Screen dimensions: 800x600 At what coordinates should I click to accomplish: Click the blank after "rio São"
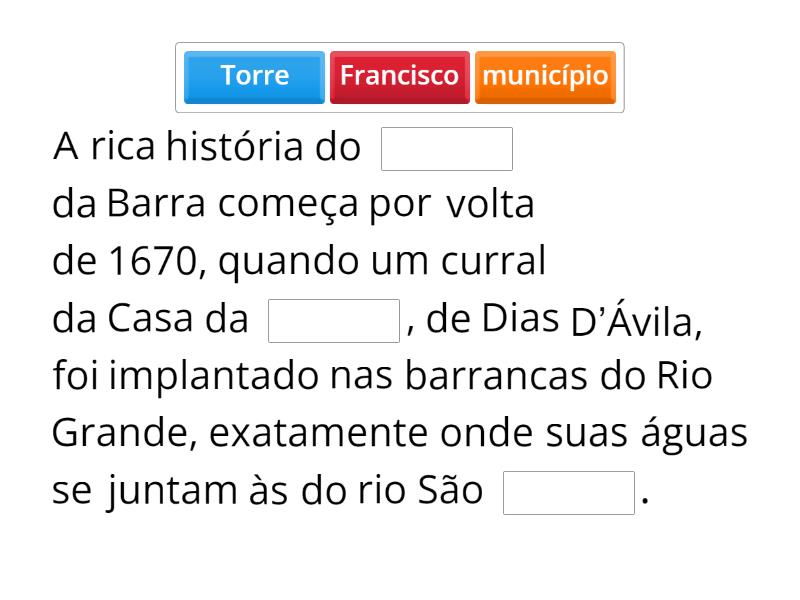(568, 493)
